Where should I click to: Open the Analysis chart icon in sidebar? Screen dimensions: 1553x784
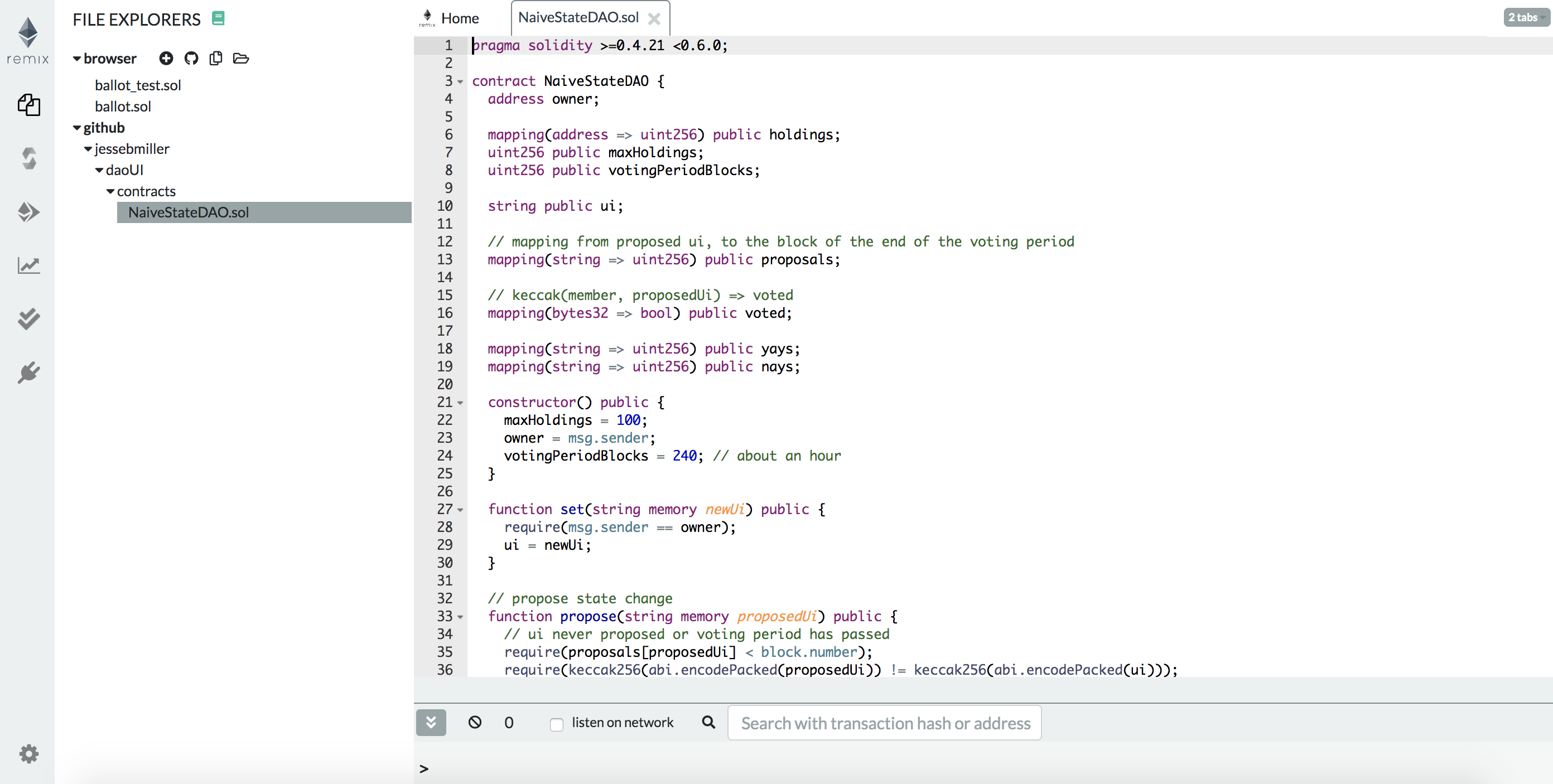(x=28, y=265)
